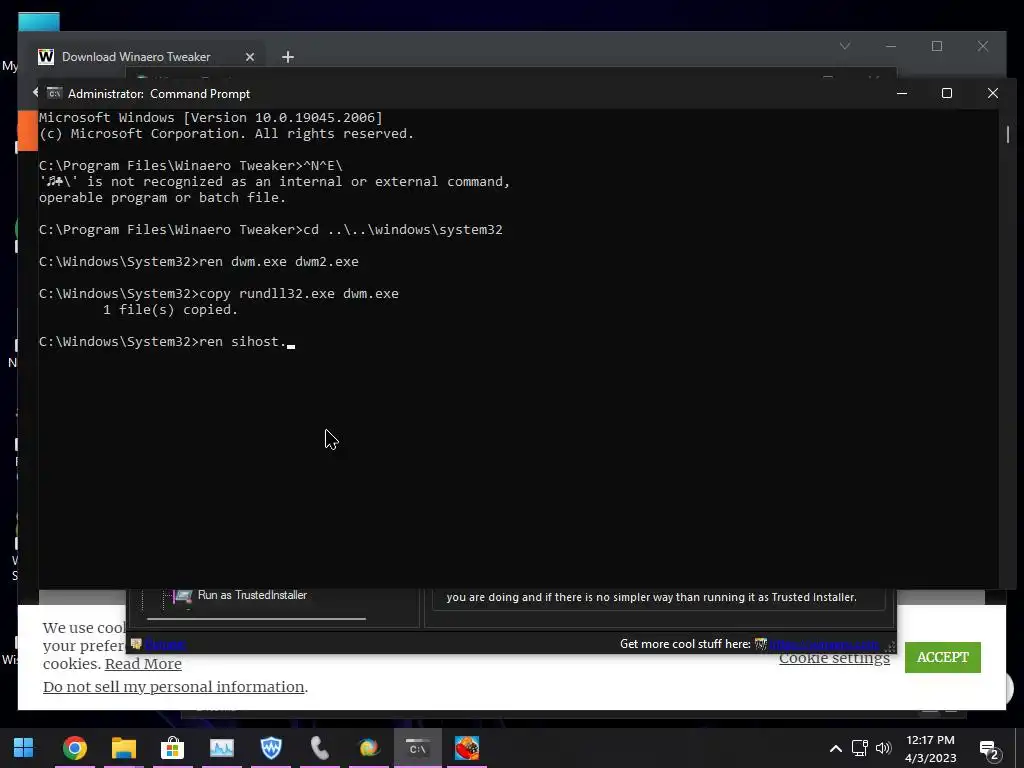The image size is (1024, 768).
Task: Open a new browser tab
Action: click(x=288, y=57)
